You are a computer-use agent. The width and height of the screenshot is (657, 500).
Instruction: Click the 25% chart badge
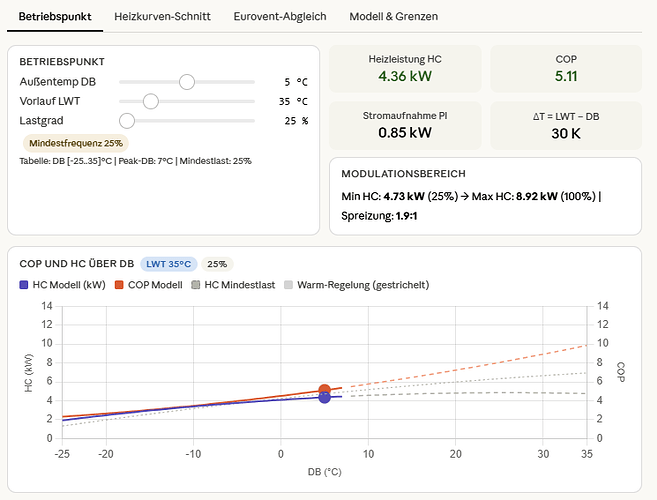click(217, 264)
